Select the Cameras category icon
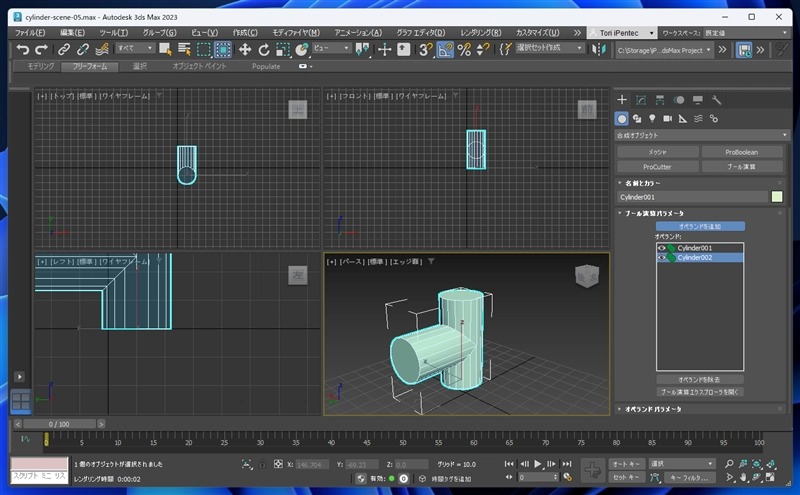800x495 pixels. pos(667,119)
